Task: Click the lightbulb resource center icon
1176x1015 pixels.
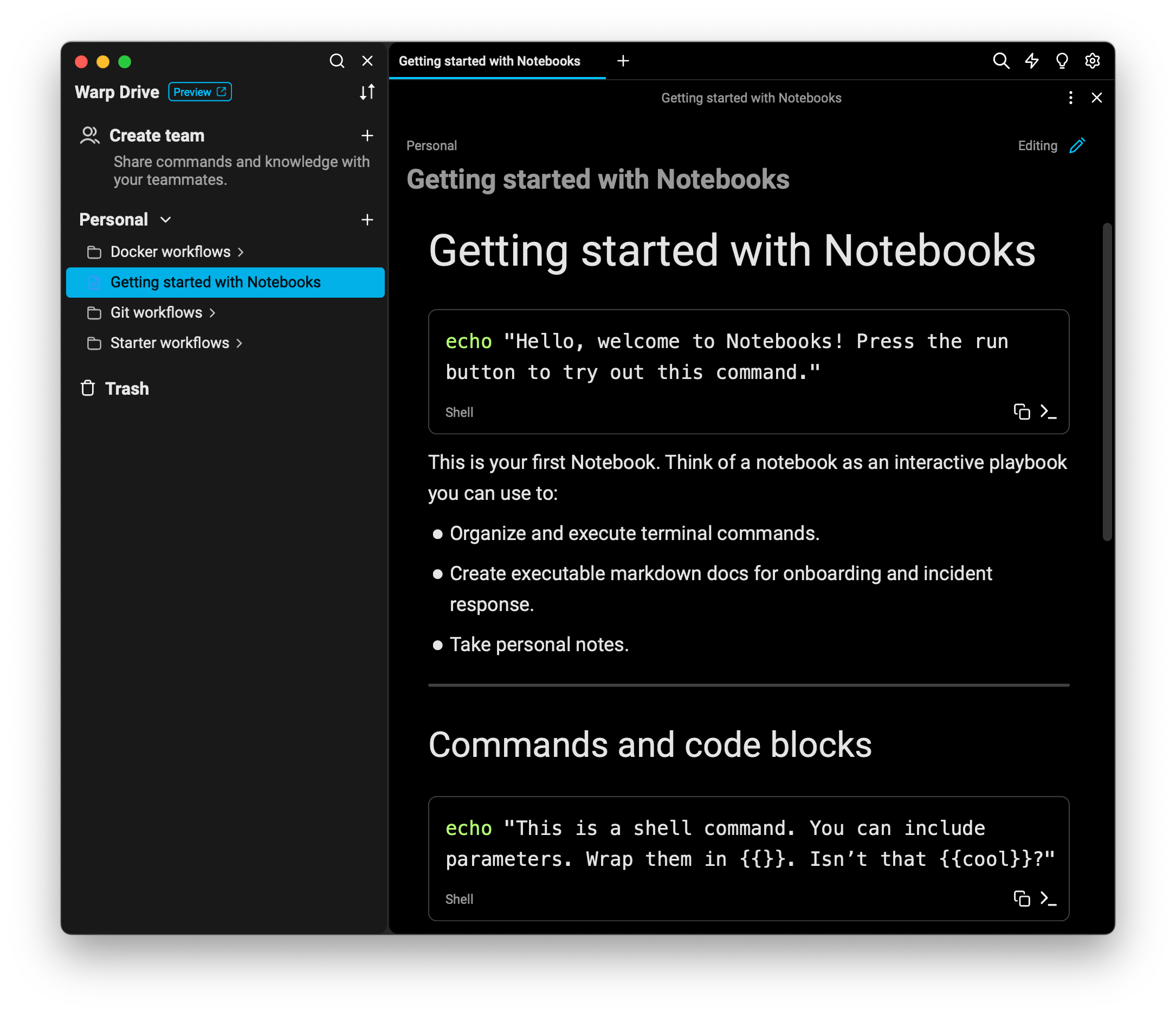Action: coord(1061,61)
